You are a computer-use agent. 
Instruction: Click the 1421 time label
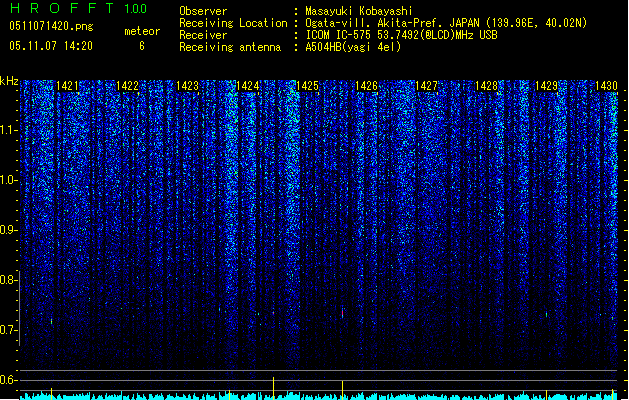[67, 86]
